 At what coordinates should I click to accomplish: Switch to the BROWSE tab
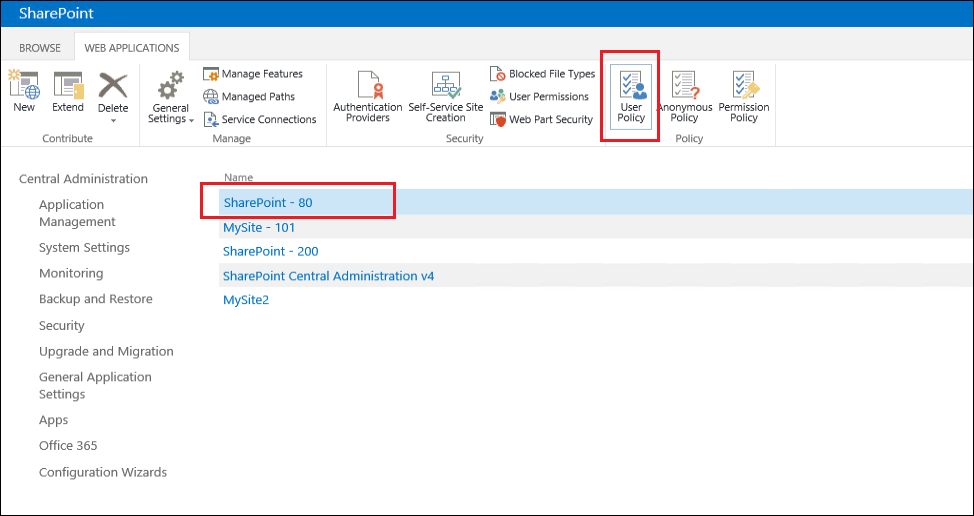[x=40, y=48]
